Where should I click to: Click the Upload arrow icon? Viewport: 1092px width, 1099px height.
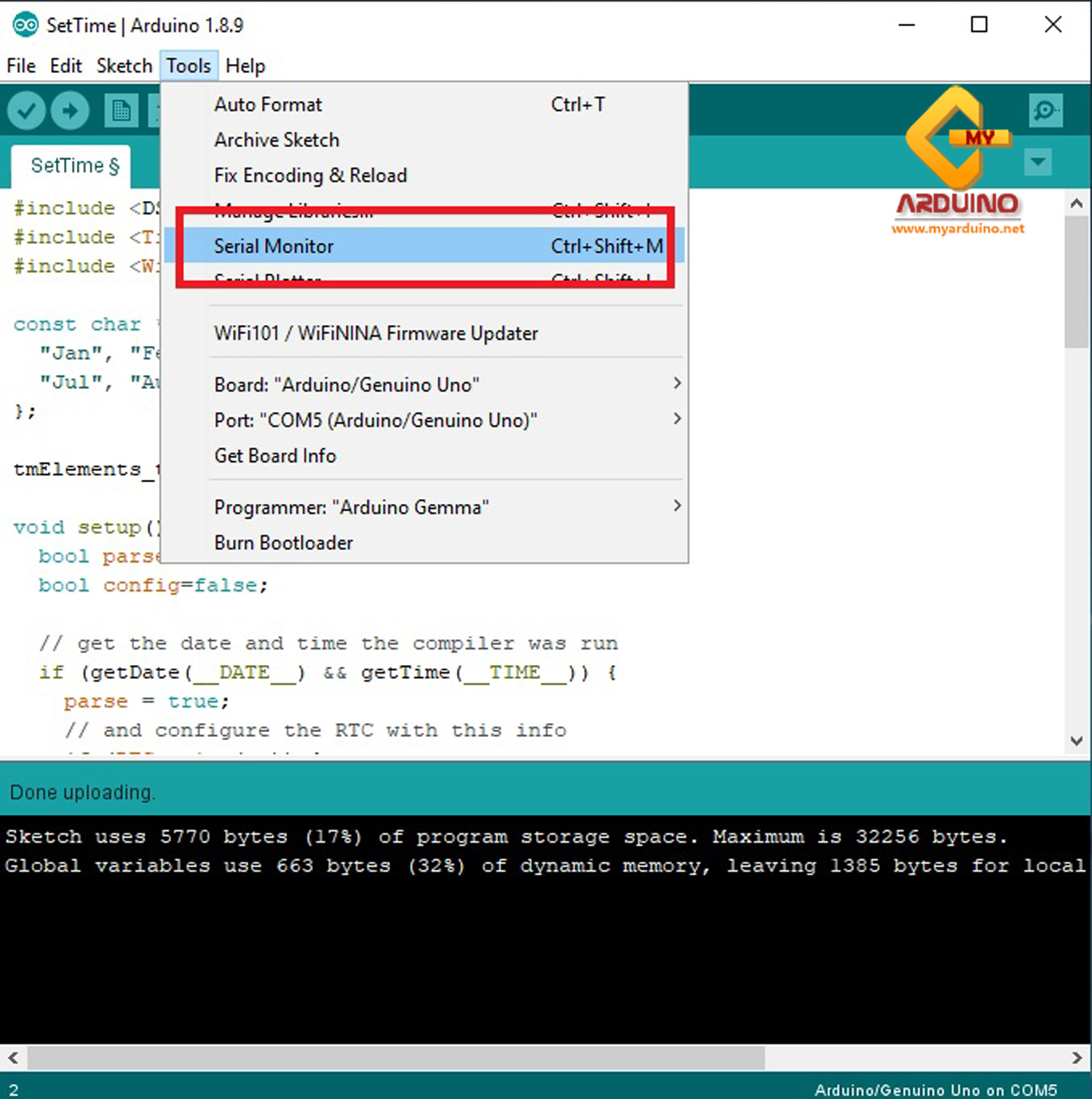click(x=70, y=110)
